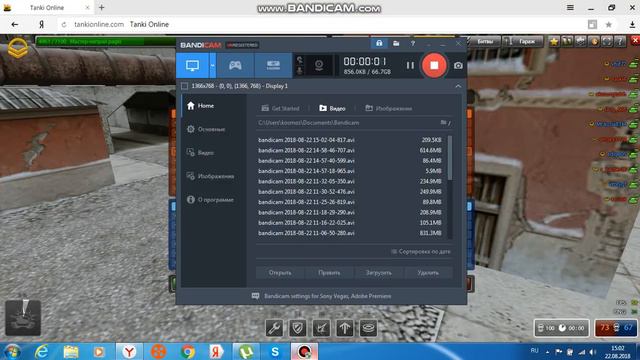
Task: Click the Править button
Action: coord(329,273)
